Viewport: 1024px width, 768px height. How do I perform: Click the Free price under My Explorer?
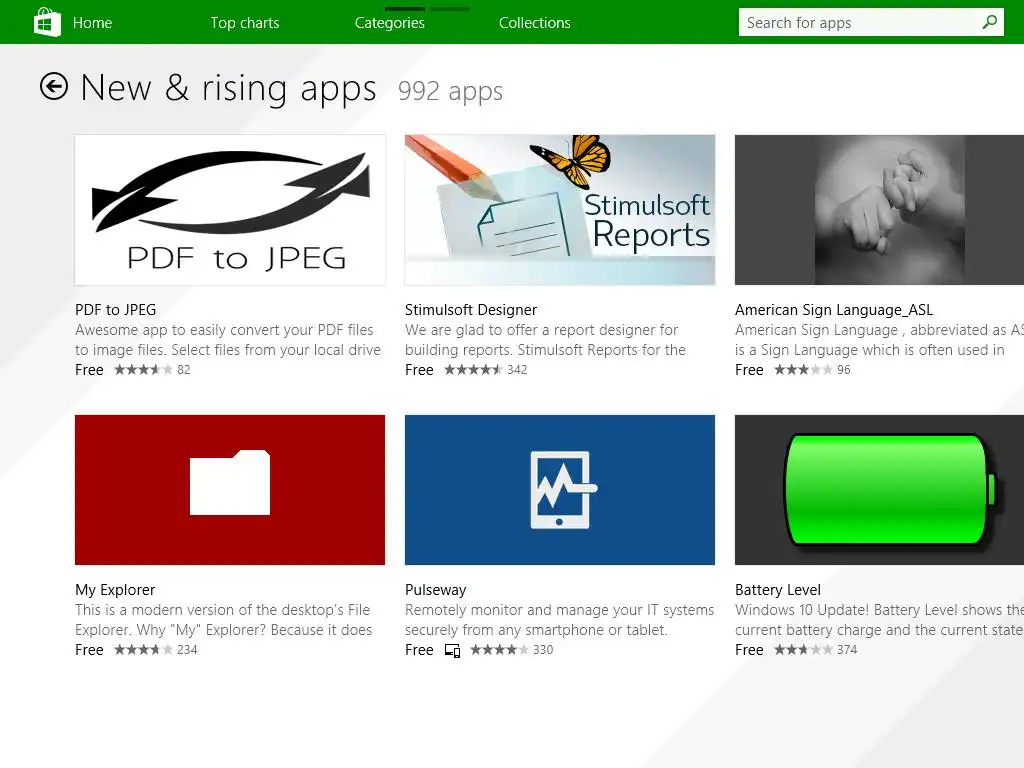tap(89, 650)
